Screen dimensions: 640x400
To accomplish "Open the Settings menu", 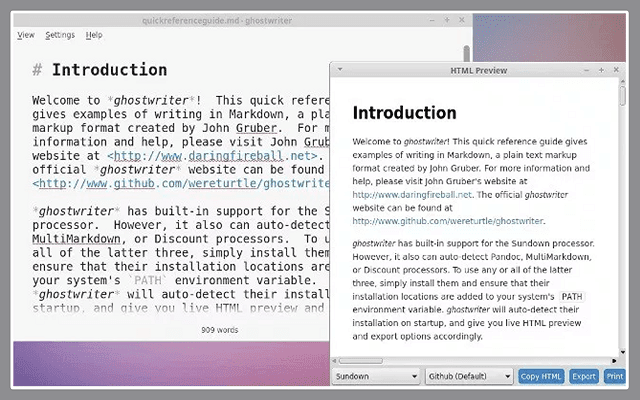I will pos(60,35).
